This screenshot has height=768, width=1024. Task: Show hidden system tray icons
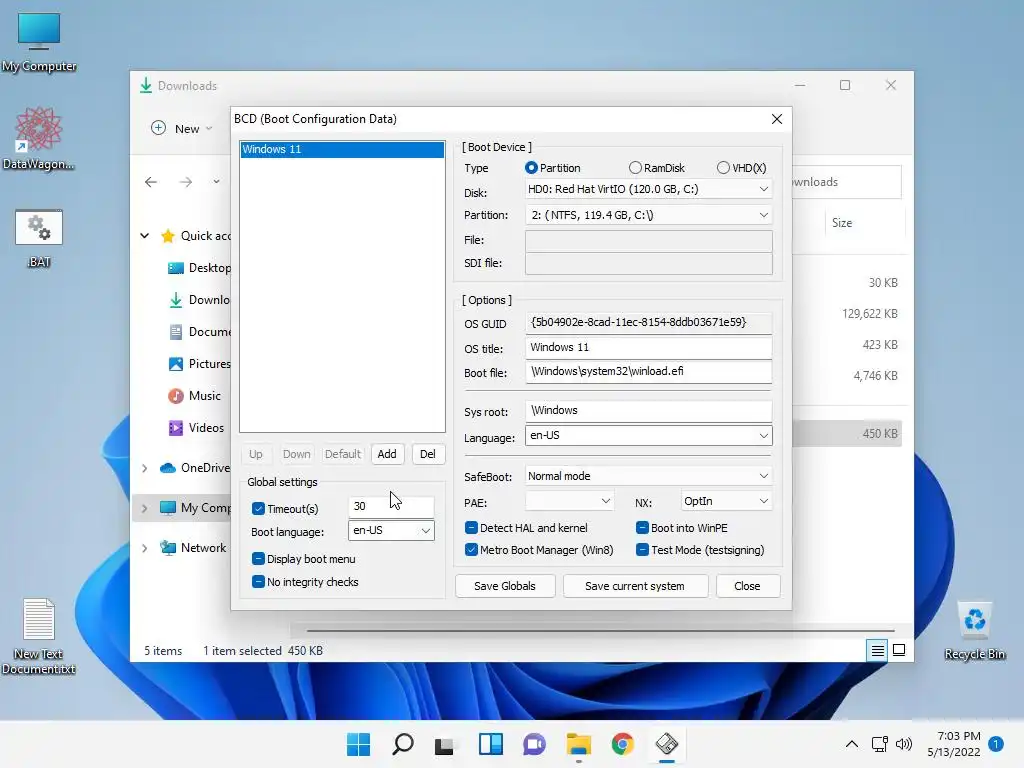tap(852, 744)
